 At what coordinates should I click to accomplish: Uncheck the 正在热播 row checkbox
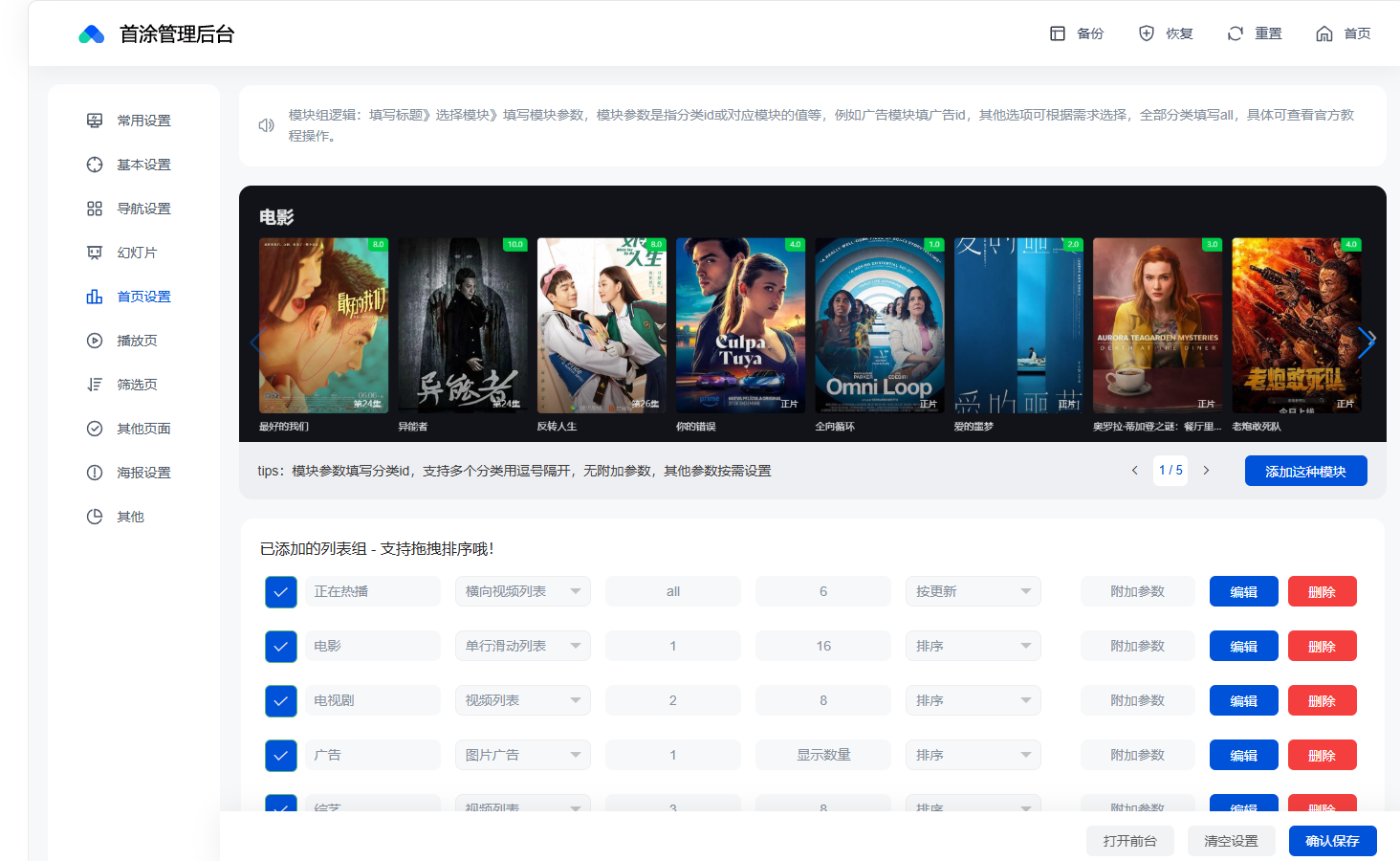(281, 592)
